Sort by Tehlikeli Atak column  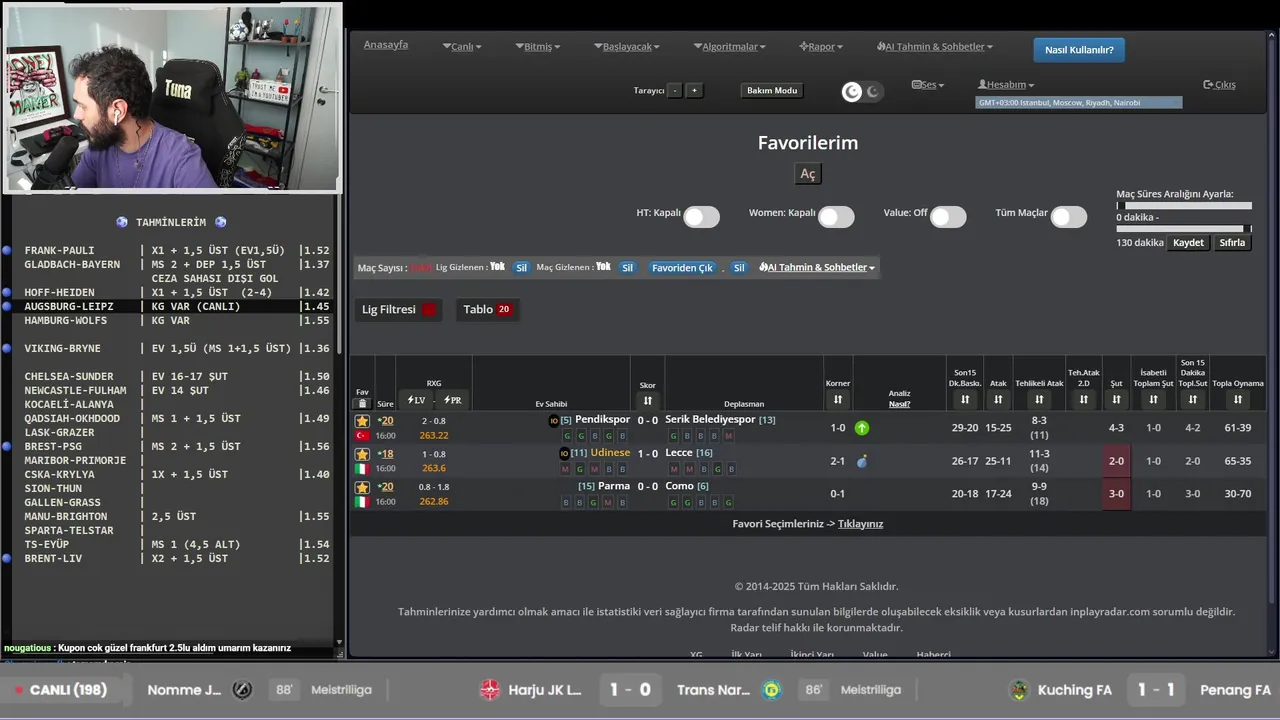(x=1039, y=400)
